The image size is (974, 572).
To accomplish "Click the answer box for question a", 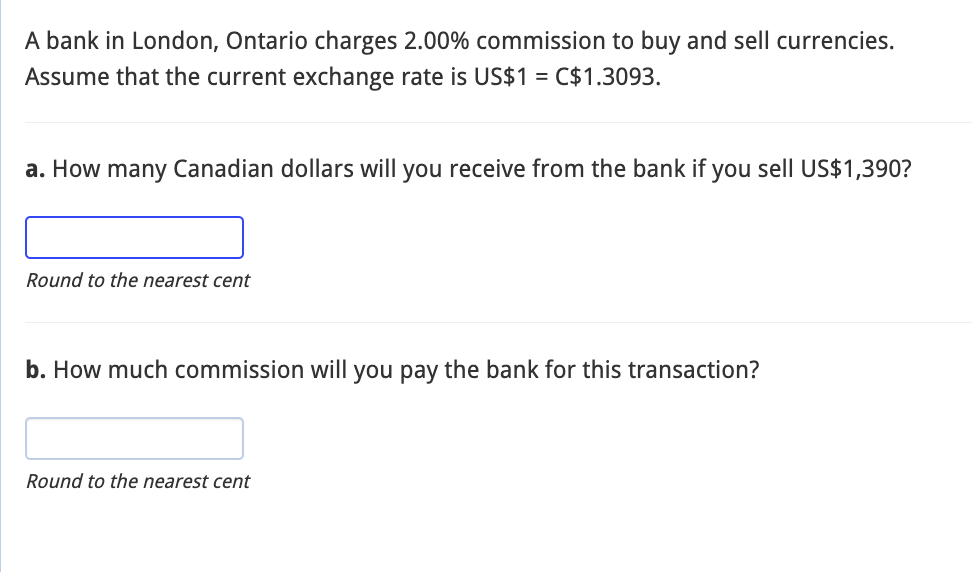I will coord(134,237).
